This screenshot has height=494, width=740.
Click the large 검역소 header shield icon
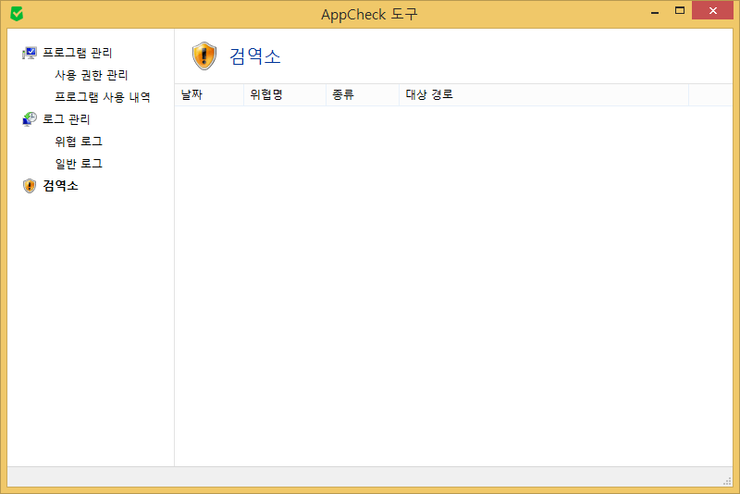[204, 56]
